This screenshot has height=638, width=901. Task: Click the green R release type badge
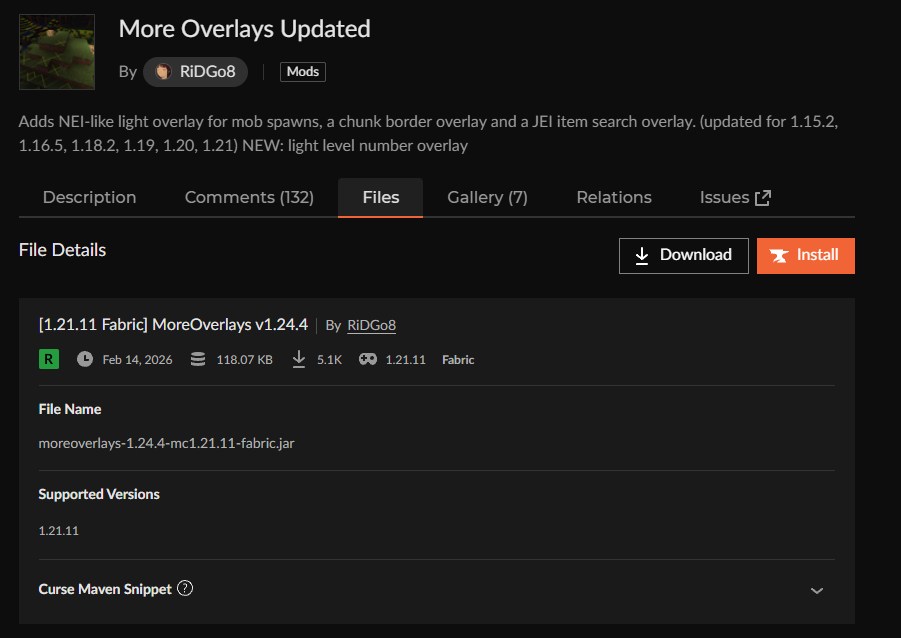coord(48,358)
